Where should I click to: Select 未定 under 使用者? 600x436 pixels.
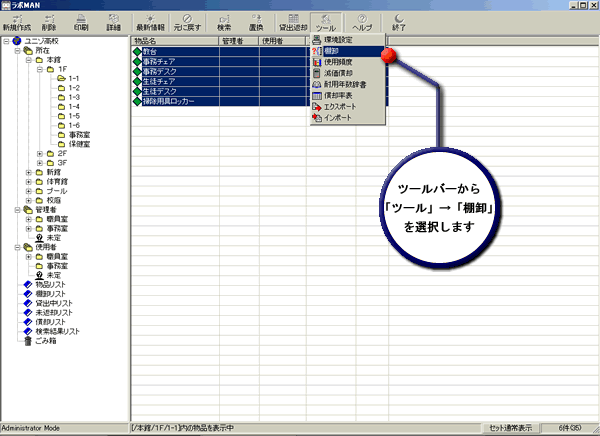[x=48, y=275]
